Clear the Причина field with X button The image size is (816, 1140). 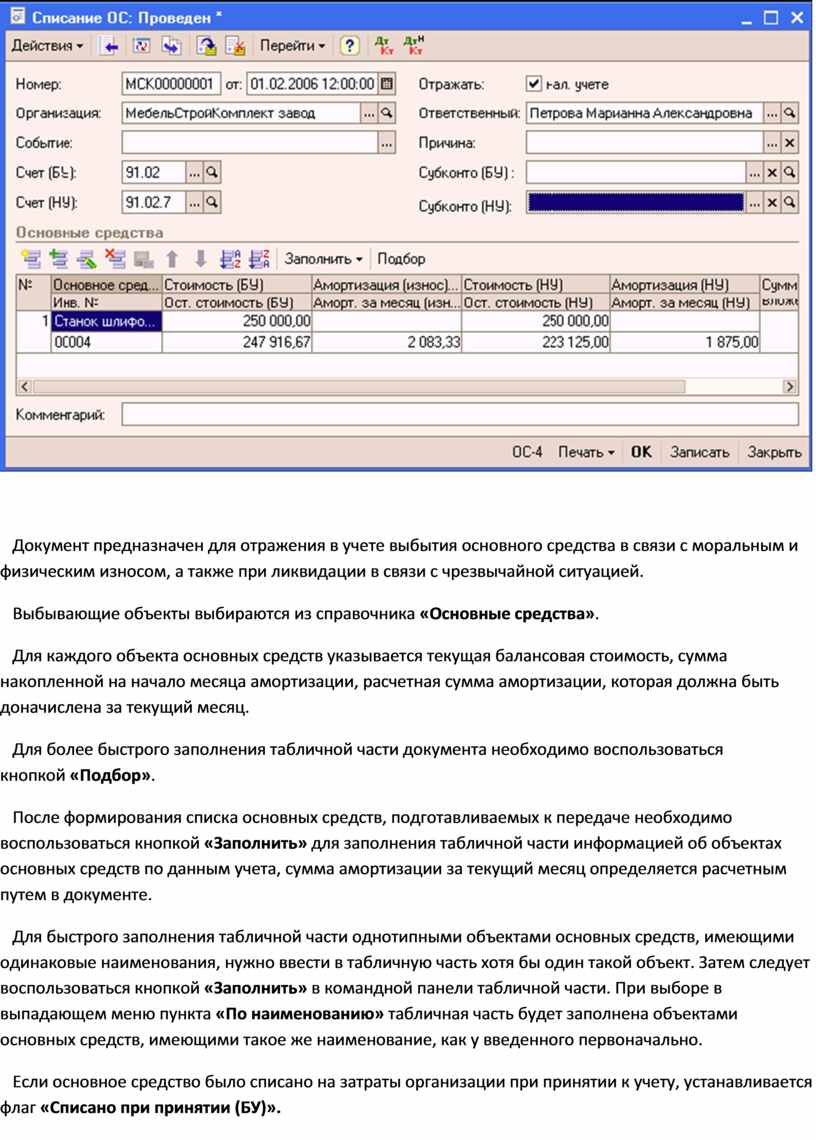[790, 143]
